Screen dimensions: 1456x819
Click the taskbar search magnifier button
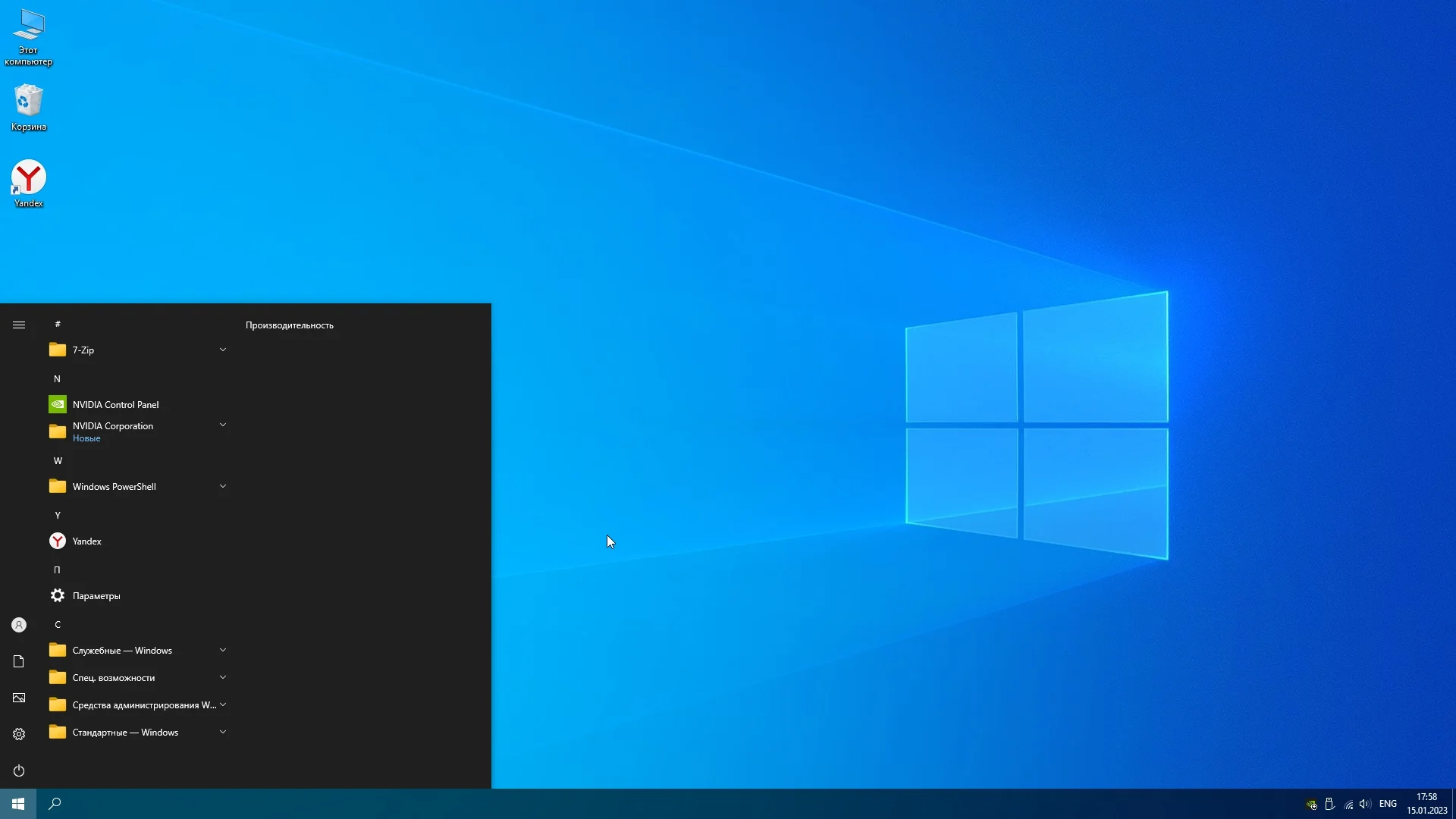tap(55, 803)
